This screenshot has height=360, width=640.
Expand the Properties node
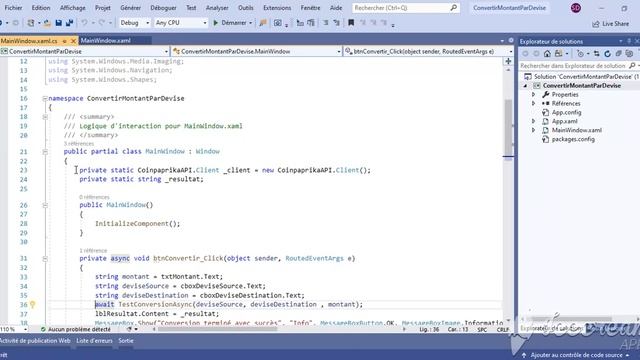point(533,95)
